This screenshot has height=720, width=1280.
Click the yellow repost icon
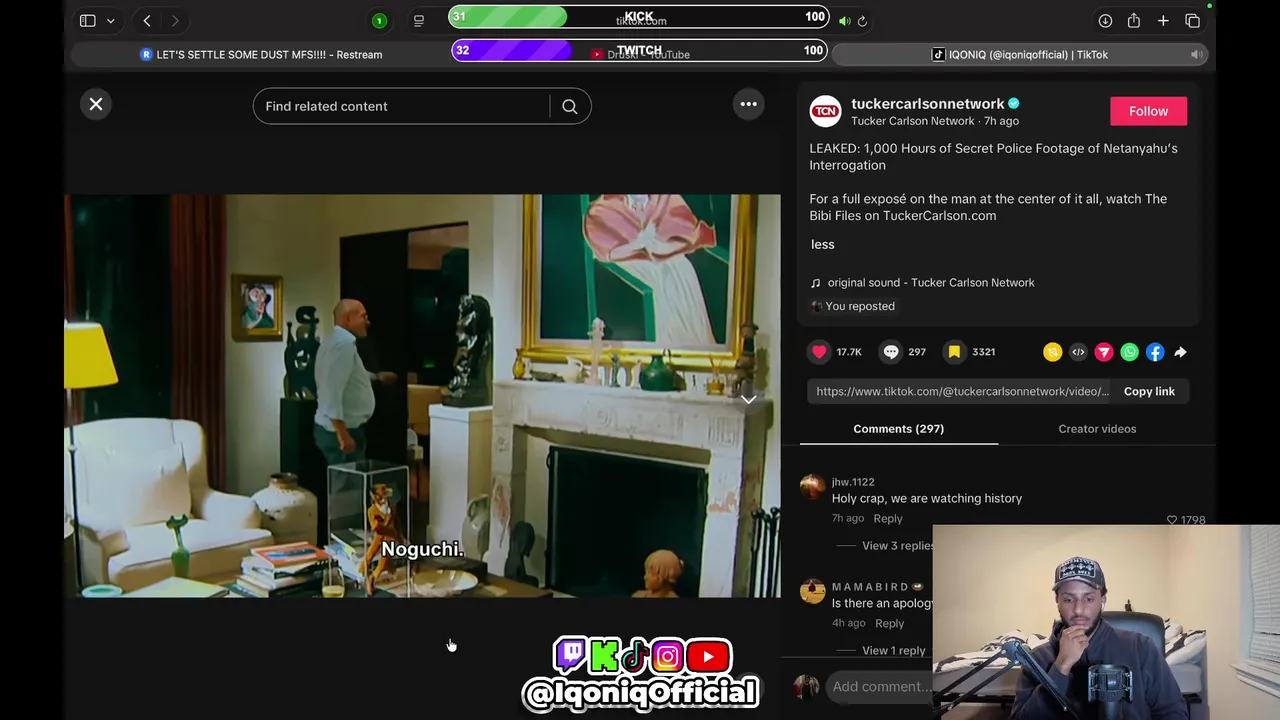(x=1052, y=352)
